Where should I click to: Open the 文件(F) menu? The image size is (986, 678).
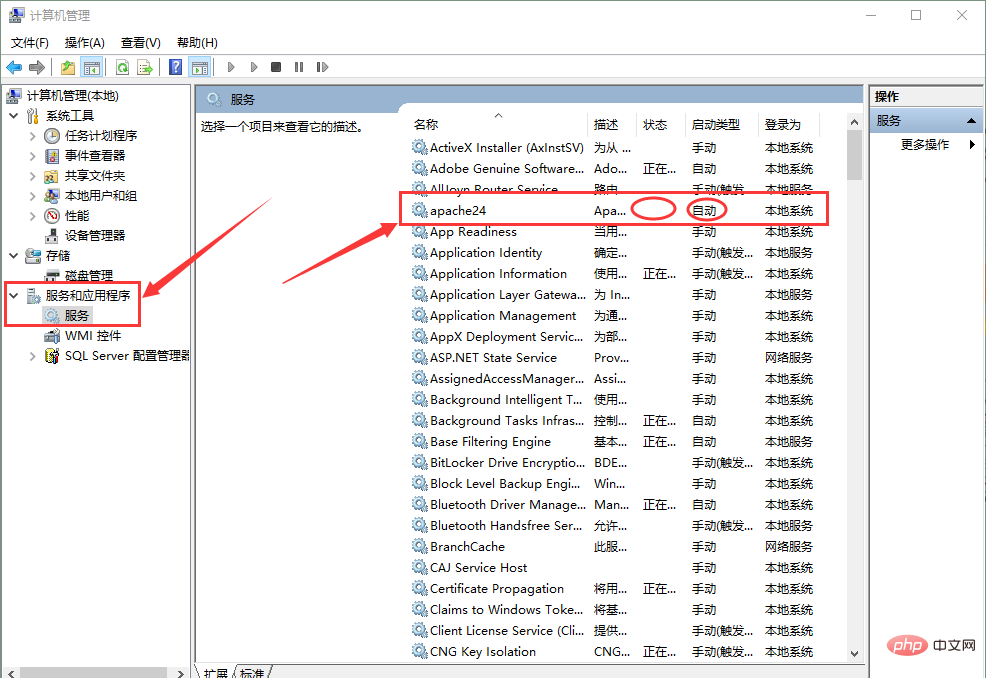[30, 43]
